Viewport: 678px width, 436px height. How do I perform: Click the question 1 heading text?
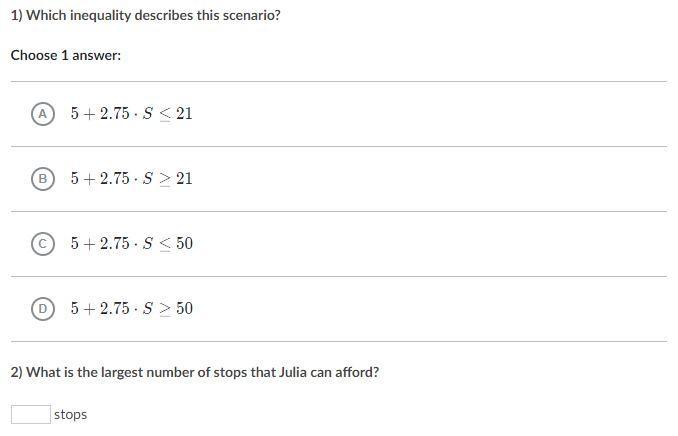coord(146,16)
